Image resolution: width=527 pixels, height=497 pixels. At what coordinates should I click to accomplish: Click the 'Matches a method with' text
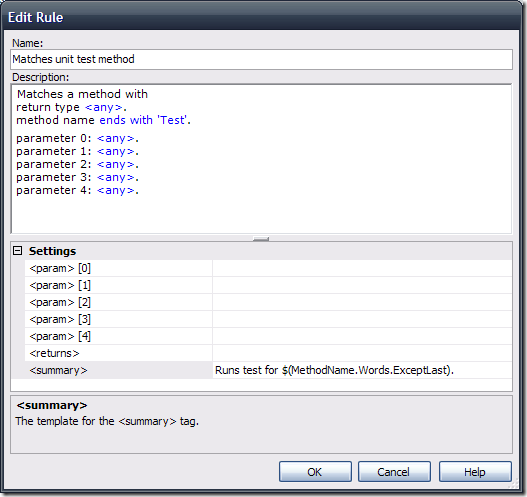tap(82, 94)
